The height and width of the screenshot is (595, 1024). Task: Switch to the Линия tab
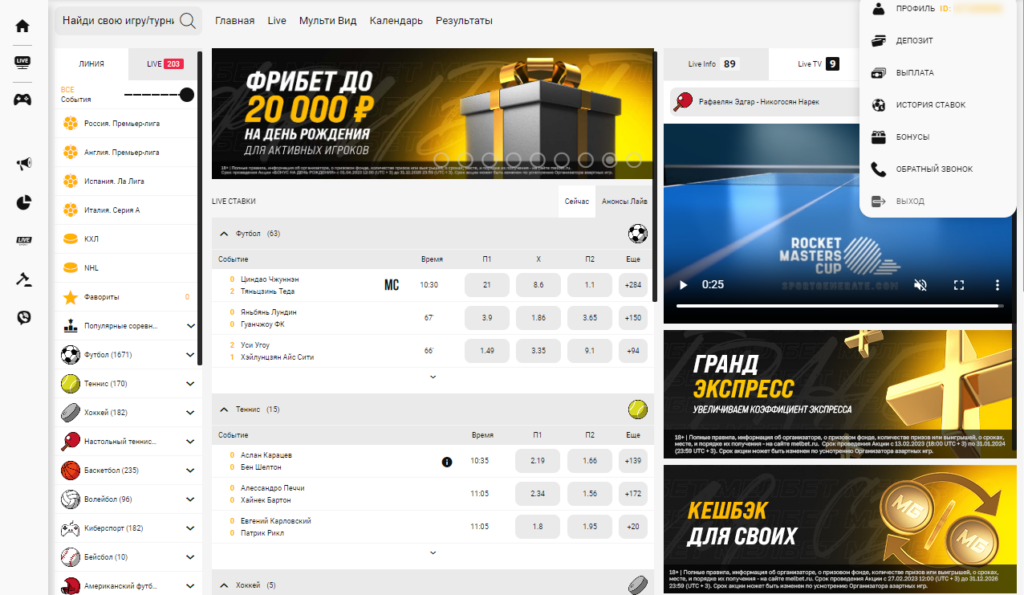point(92,64)
